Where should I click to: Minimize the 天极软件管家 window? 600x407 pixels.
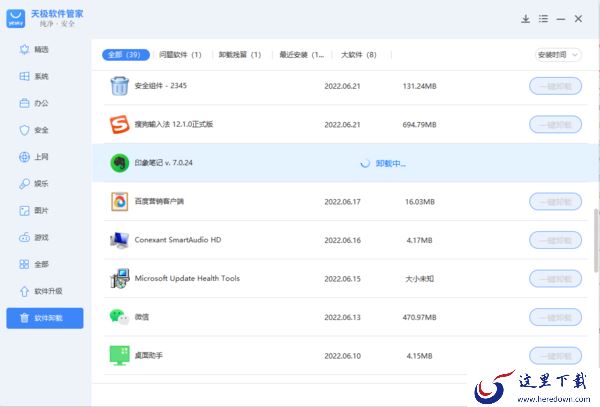click(x=561, y=19)
